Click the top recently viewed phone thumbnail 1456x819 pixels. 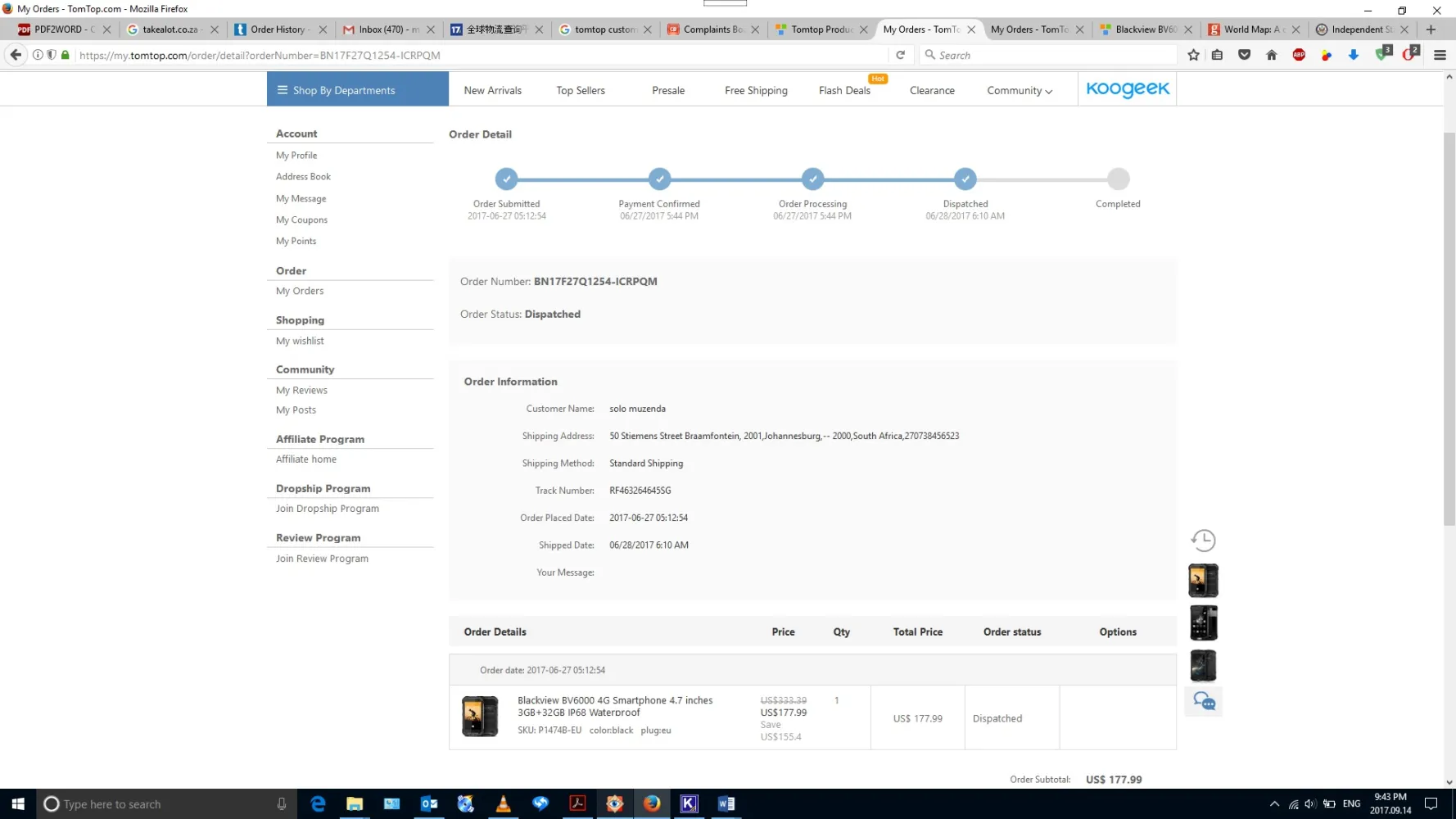pyautogui.click(x=1203, y=581)
